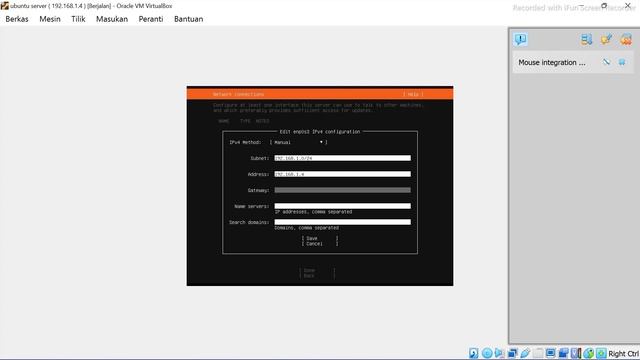
Task: Click the shared folders status bar icon
Action: [538, 353]
